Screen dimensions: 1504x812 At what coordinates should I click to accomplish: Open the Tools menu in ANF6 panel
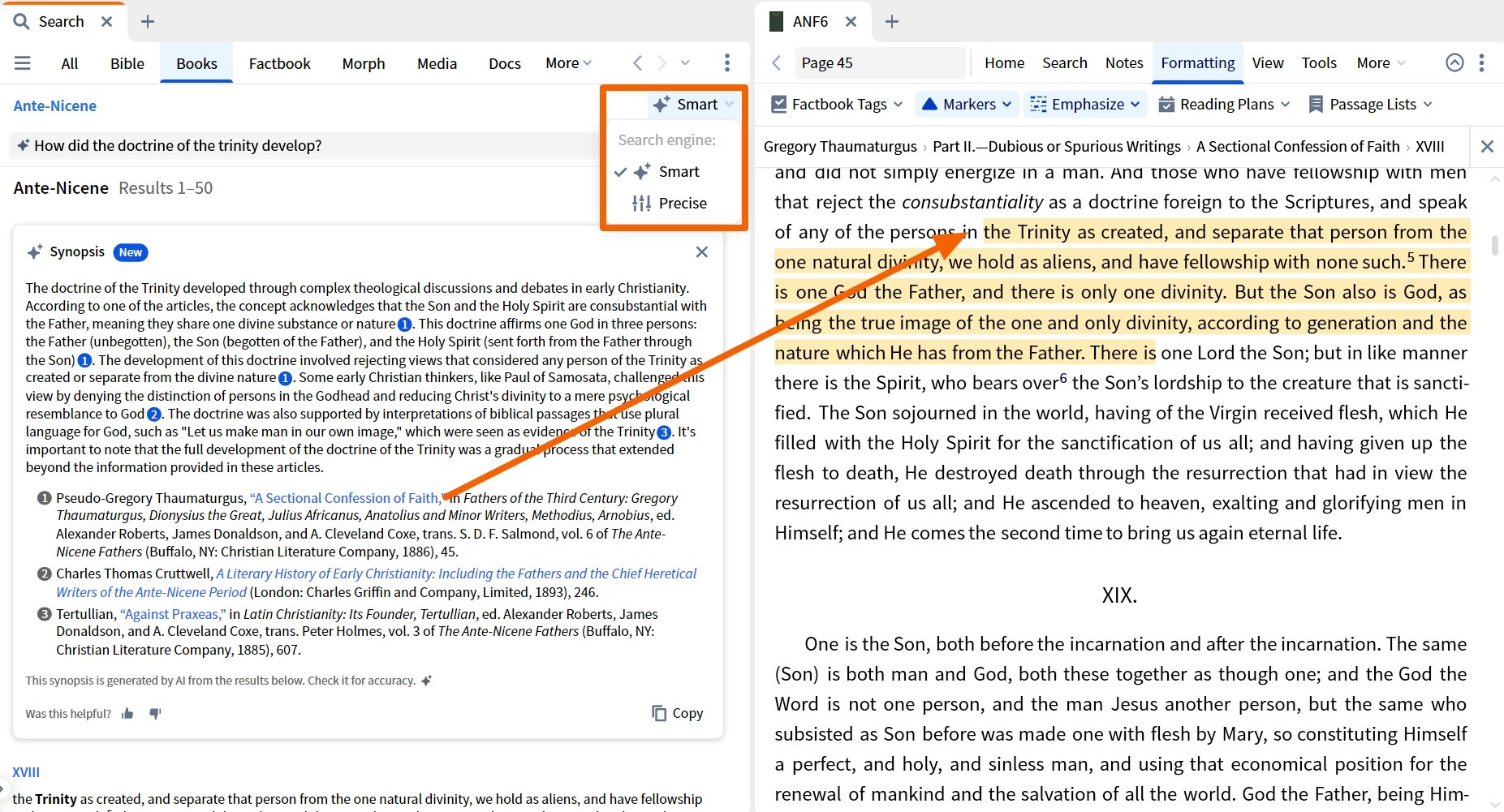tap(1319, 63)
